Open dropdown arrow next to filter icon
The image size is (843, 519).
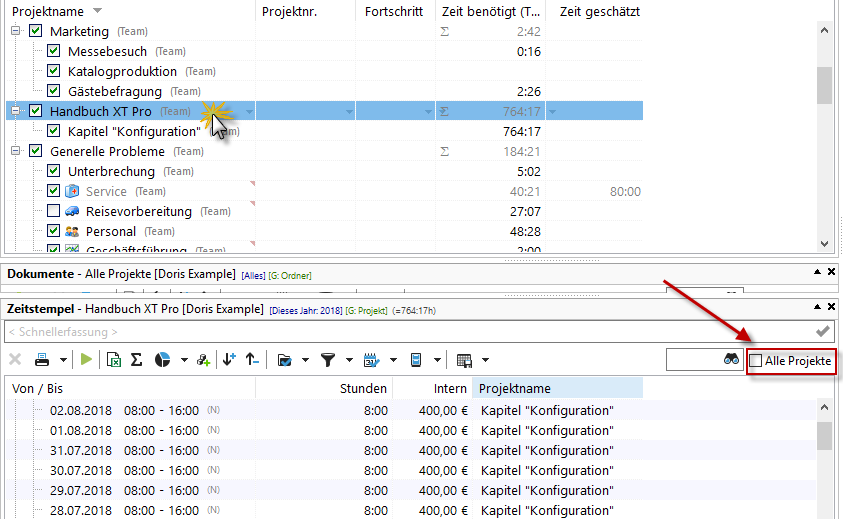pos(349,360)
